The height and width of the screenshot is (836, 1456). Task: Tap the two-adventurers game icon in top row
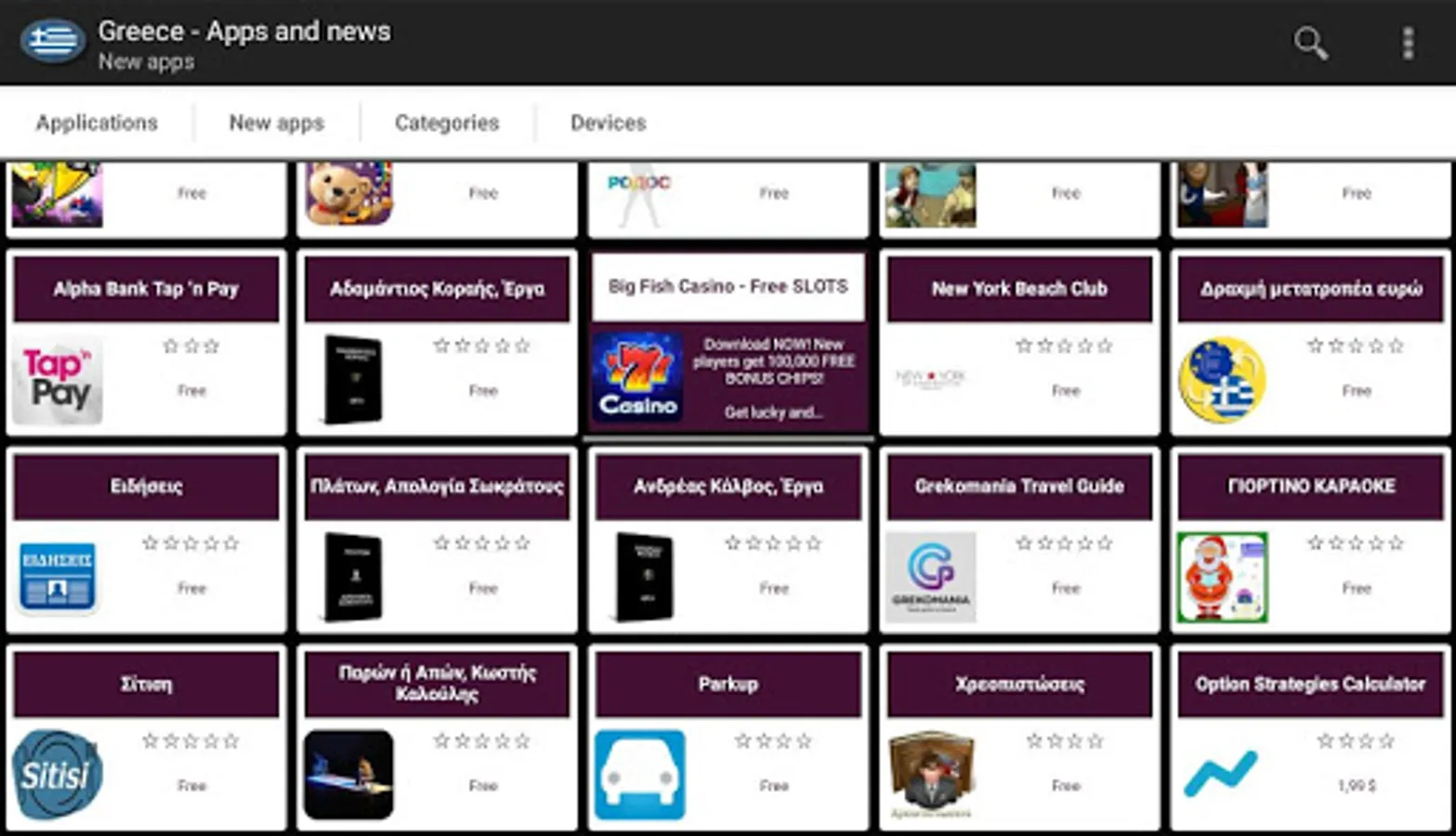(x=930, y=194)
